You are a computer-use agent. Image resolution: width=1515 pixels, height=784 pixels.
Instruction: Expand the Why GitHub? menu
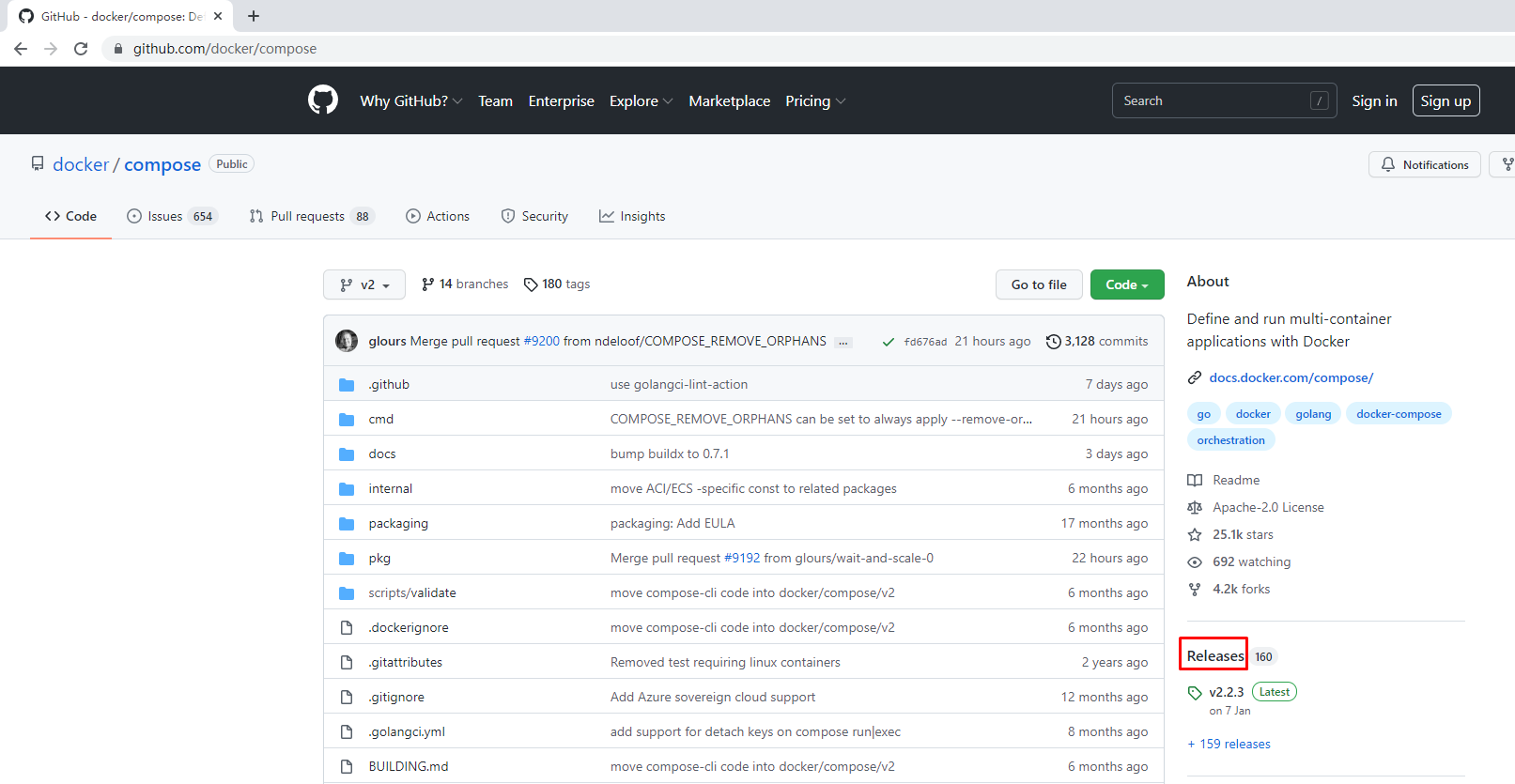[x=410, y=100]
